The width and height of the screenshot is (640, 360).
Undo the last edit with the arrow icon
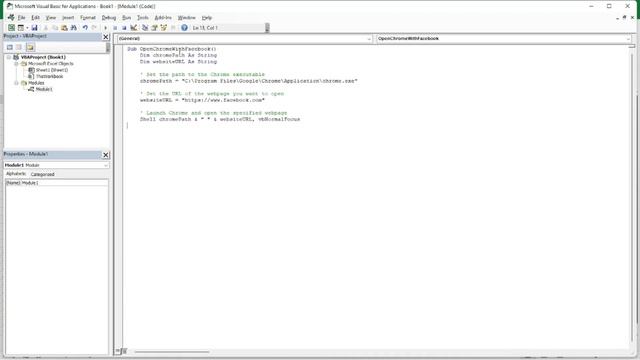pyautogui.click(x=85, y=28)
